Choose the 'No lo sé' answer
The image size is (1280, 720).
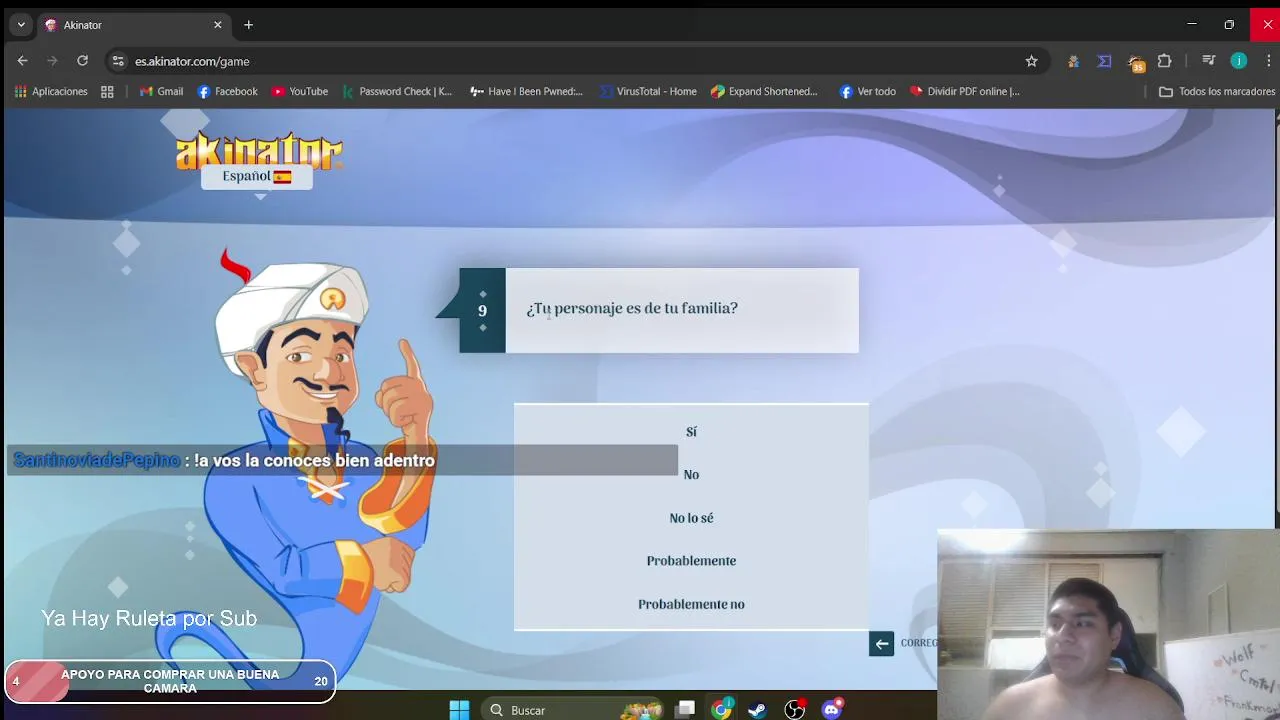pyautogui.click(x=691, y=518)
